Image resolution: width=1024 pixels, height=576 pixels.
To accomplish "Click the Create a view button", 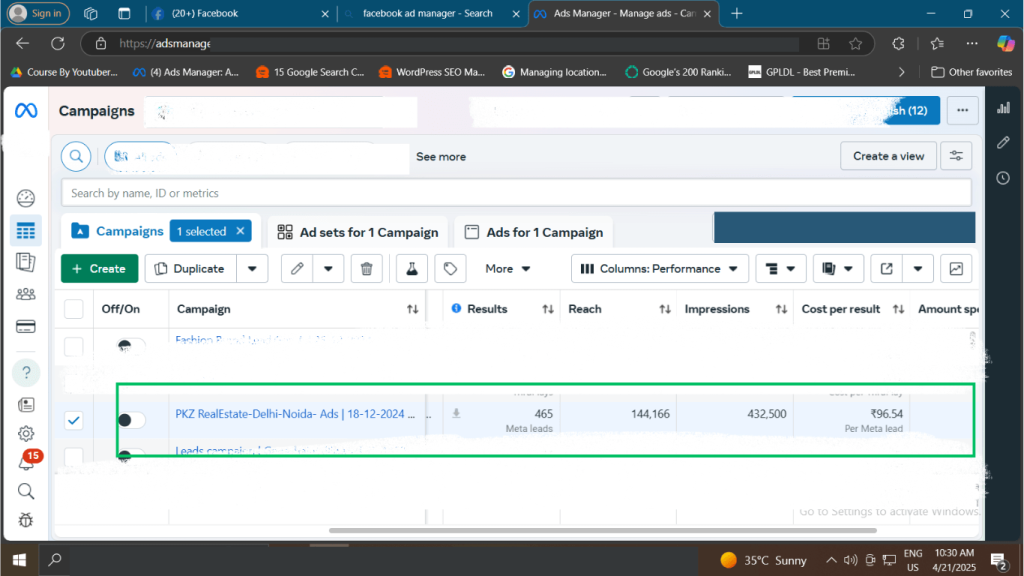I will point(889,156).
